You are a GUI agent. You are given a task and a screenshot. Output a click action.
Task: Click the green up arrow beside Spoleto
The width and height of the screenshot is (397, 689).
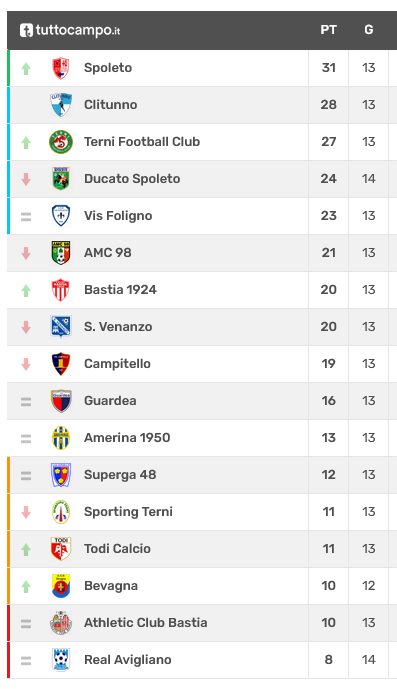point(26,69)
